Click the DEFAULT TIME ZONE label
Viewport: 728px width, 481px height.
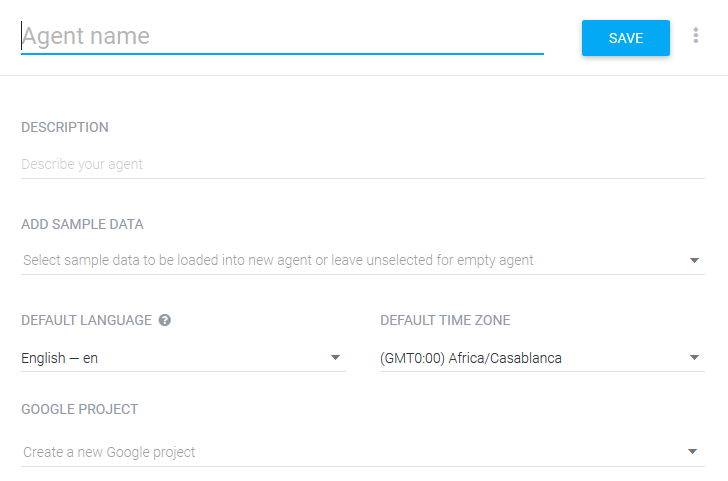tap(445, 320)
